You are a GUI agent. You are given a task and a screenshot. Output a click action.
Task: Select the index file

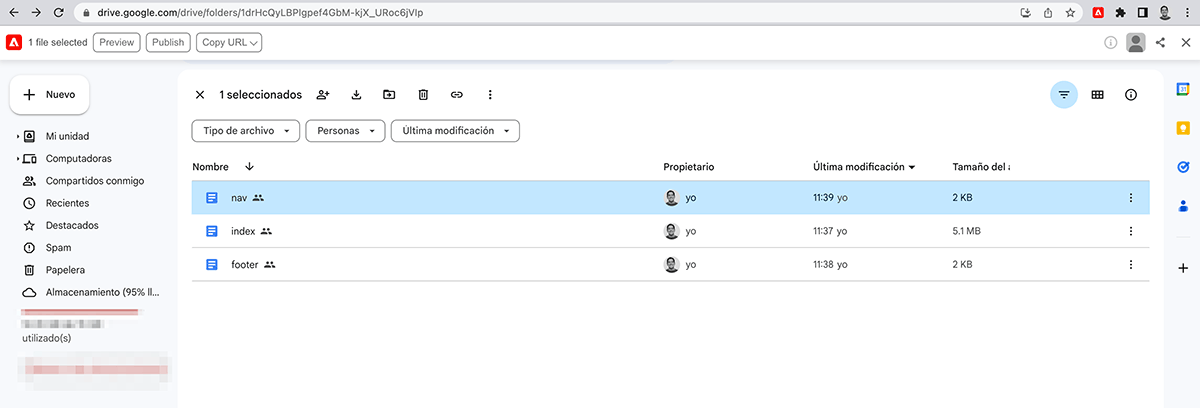pyautogui.click(x=670, y=231)
